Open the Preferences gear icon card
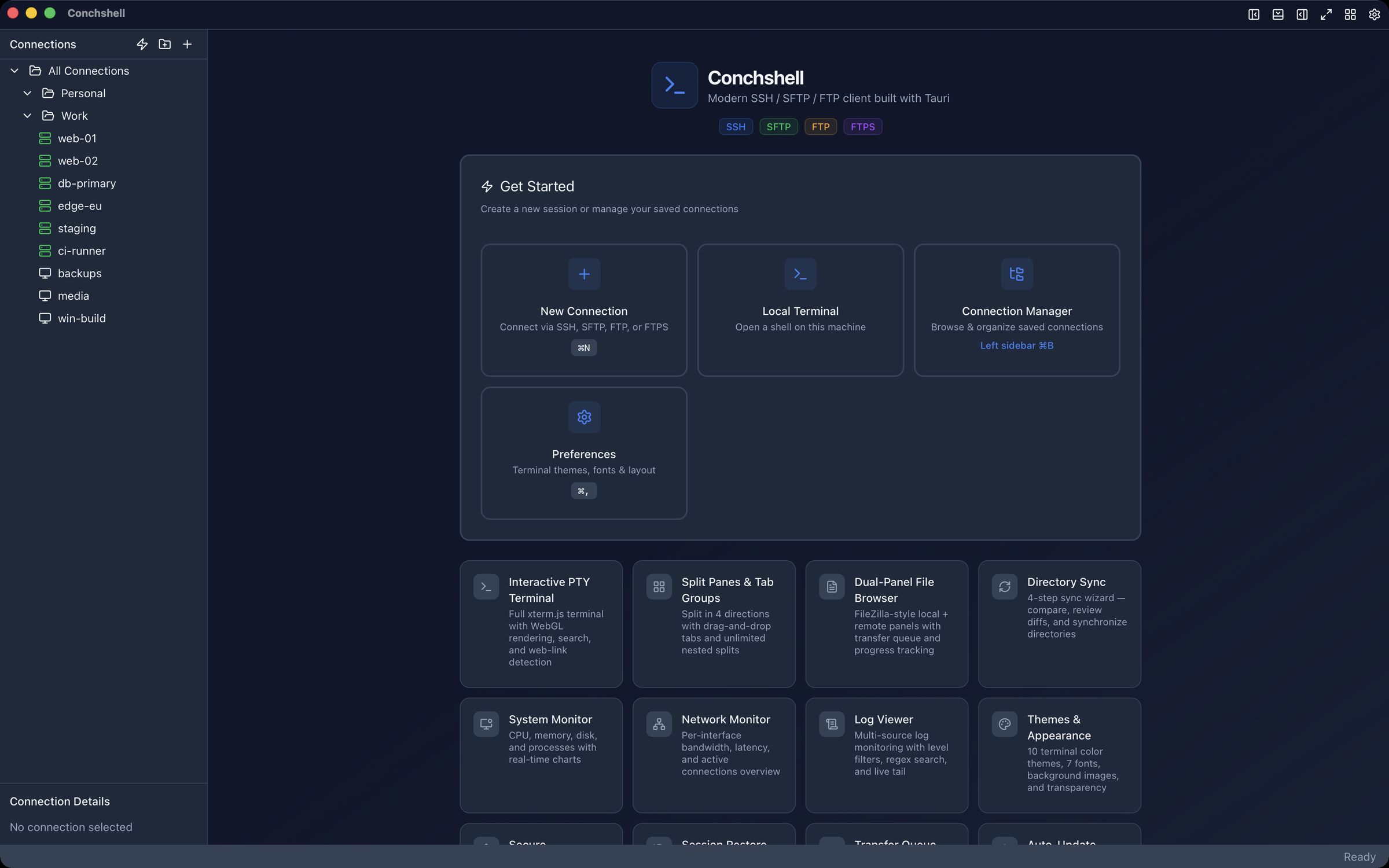1389x868 pixels. [x=584, y=417]
